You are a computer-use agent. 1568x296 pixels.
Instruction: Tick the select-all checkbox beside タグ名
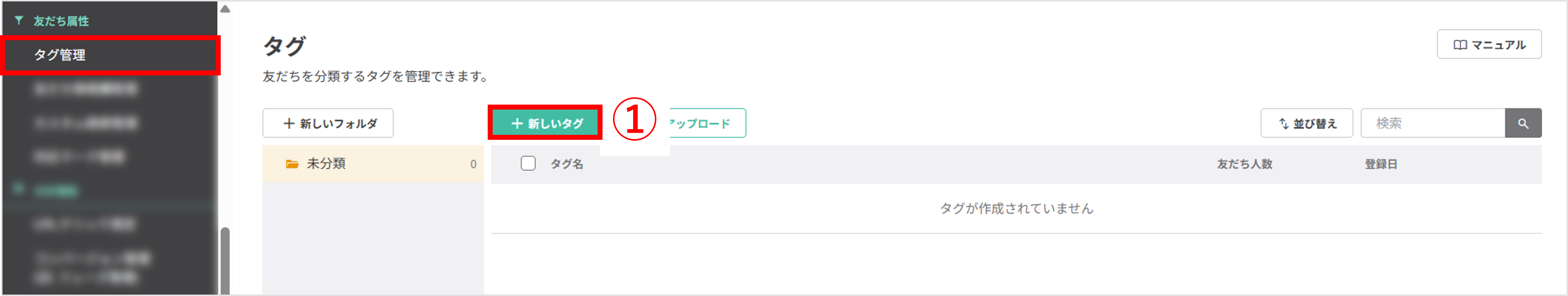[x=528, y=163]
